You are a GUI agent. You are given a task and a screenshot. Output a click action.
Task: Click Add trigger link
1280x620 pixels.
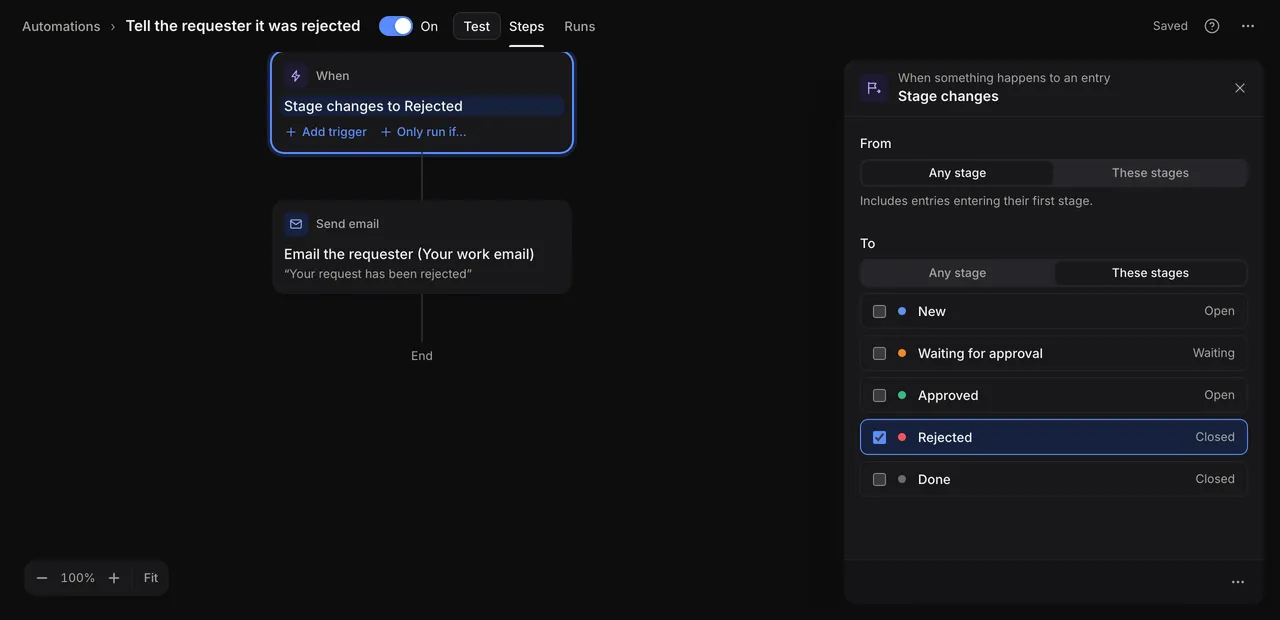click(x=326, y=132)
